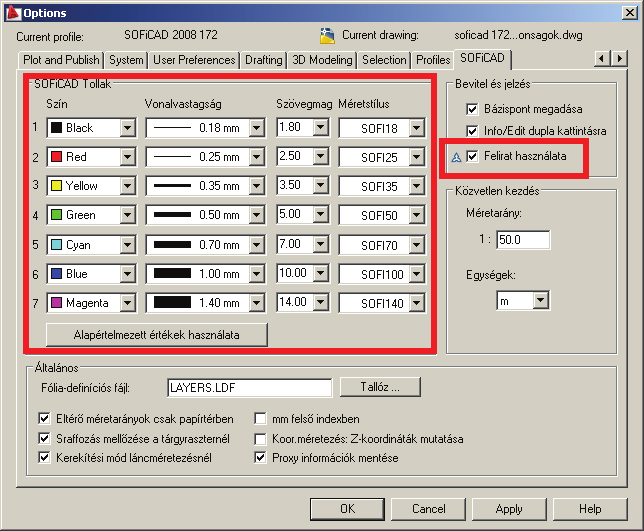Toggle Eltérő méretarányok csak papírtérben
Image resolution: width=644 pixels, height=531 pixels.
(44, 418)
